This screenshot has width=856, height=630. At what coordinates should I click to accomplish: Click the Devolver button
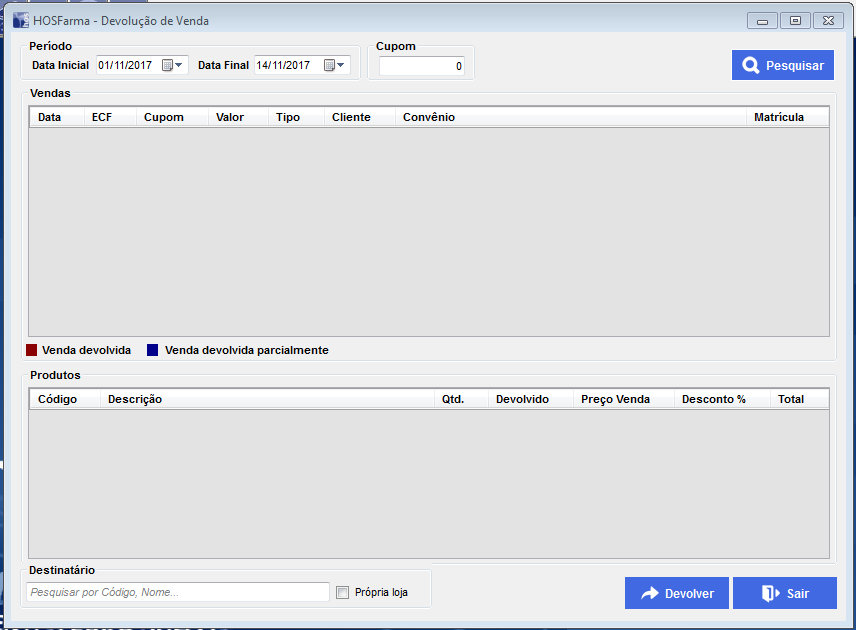677,593
